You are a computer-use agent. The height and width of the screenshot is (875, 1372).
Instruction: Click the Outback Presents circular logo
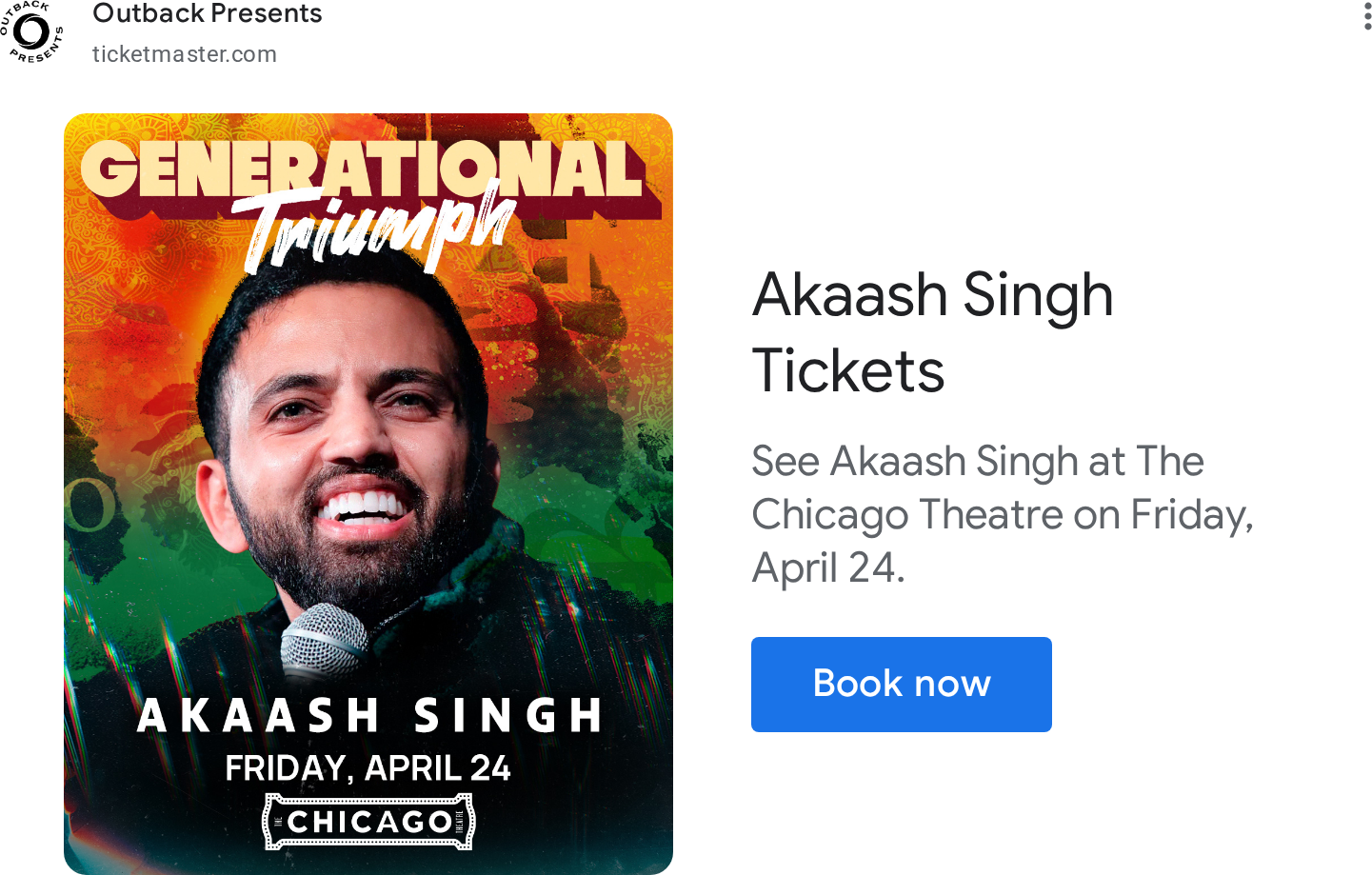pyautogui.click(x=31, y=31)
